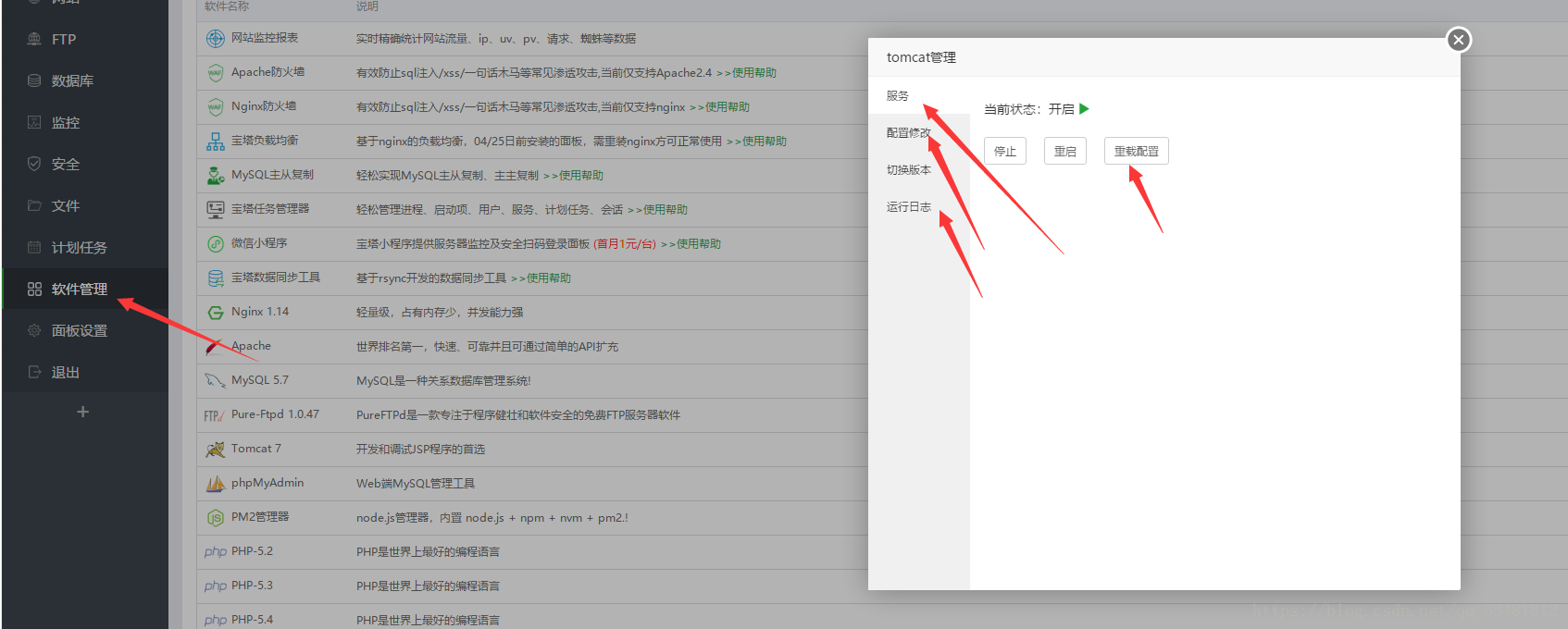Select the 切换版本 tab
The image size is (1568, 629).
[919, 169]
